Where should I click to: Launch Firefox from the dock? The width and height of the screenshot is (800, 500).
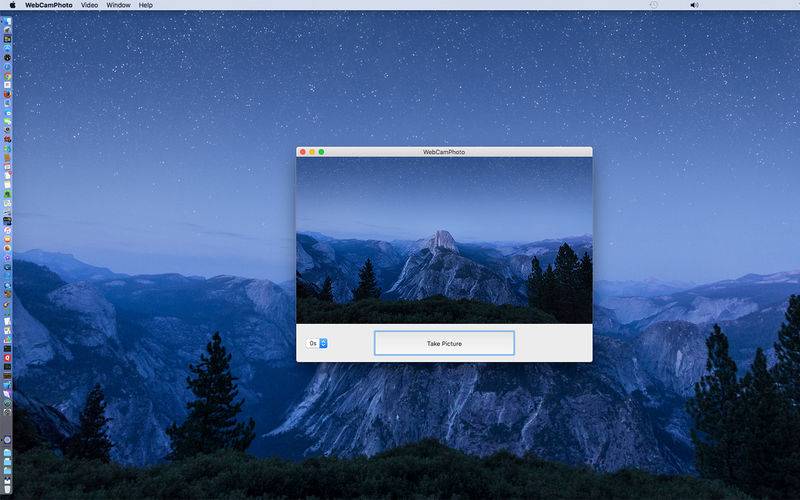8,94
